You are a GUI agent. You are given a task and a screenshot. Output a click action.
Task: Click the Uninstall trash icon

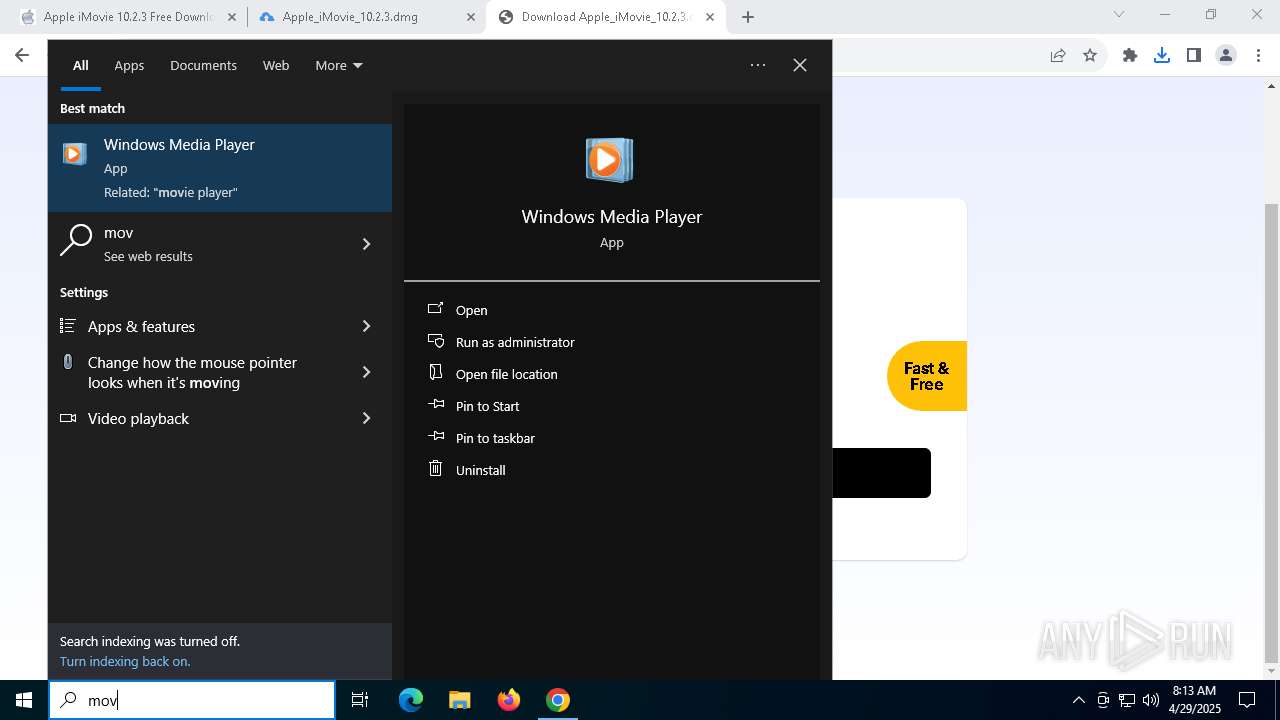(x=435, y=468)
